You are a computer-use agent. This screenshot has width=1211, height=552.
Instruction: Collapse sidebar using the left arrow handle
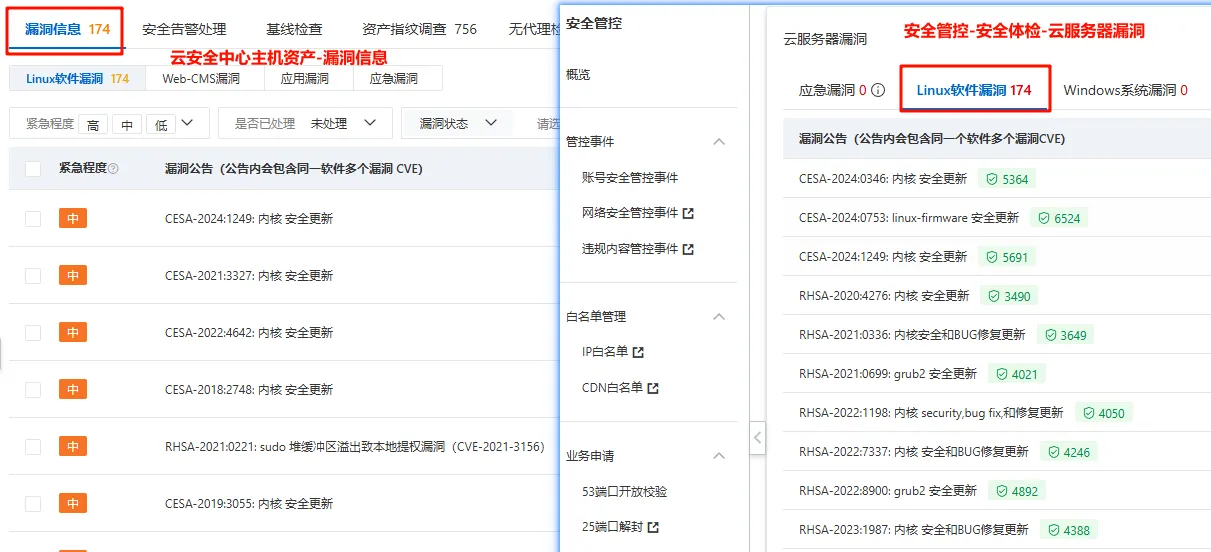click(x=757, y=437)
